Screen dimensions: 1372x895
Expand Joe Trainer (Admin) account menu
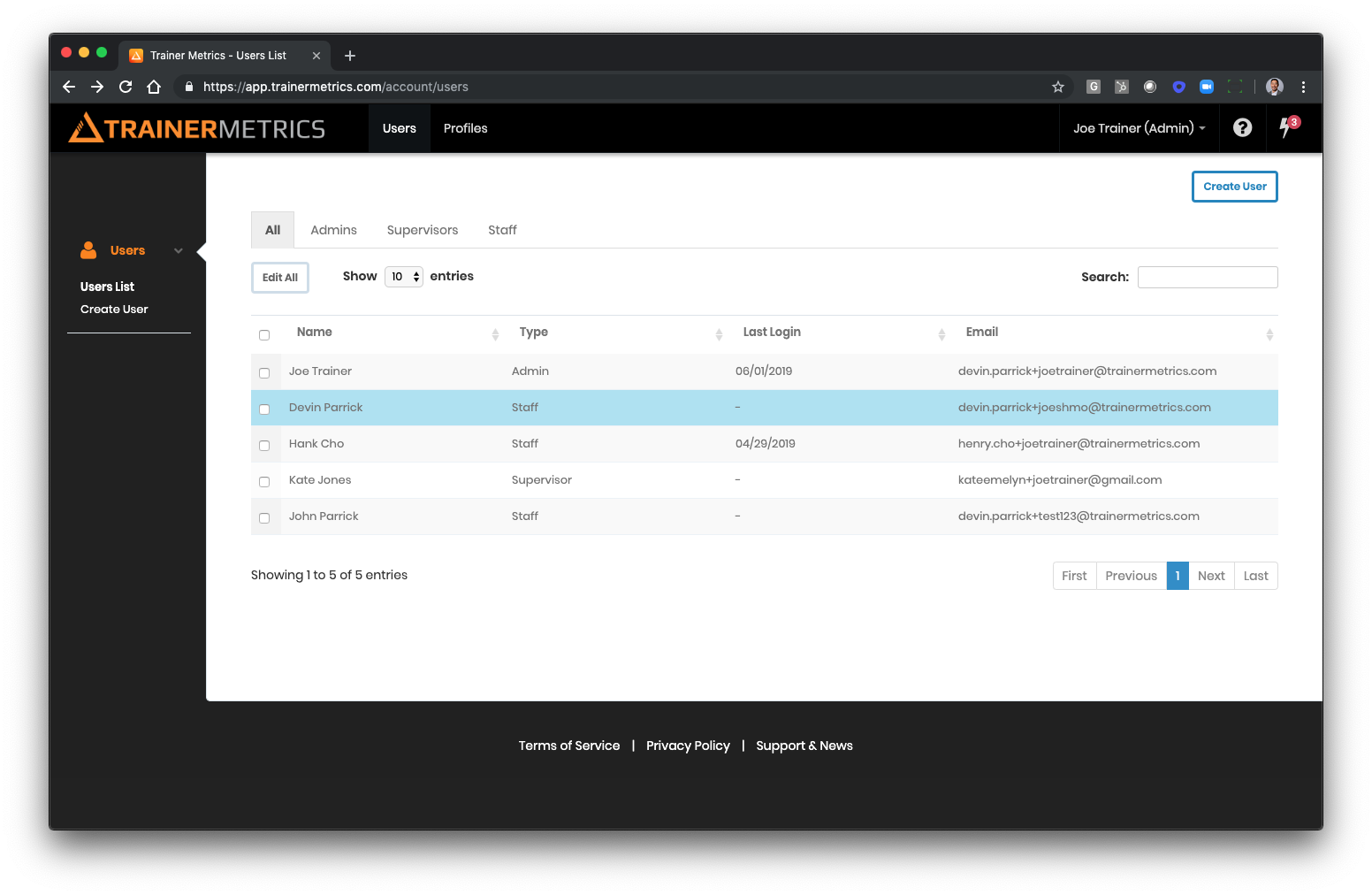click(x=1139, y=128)
